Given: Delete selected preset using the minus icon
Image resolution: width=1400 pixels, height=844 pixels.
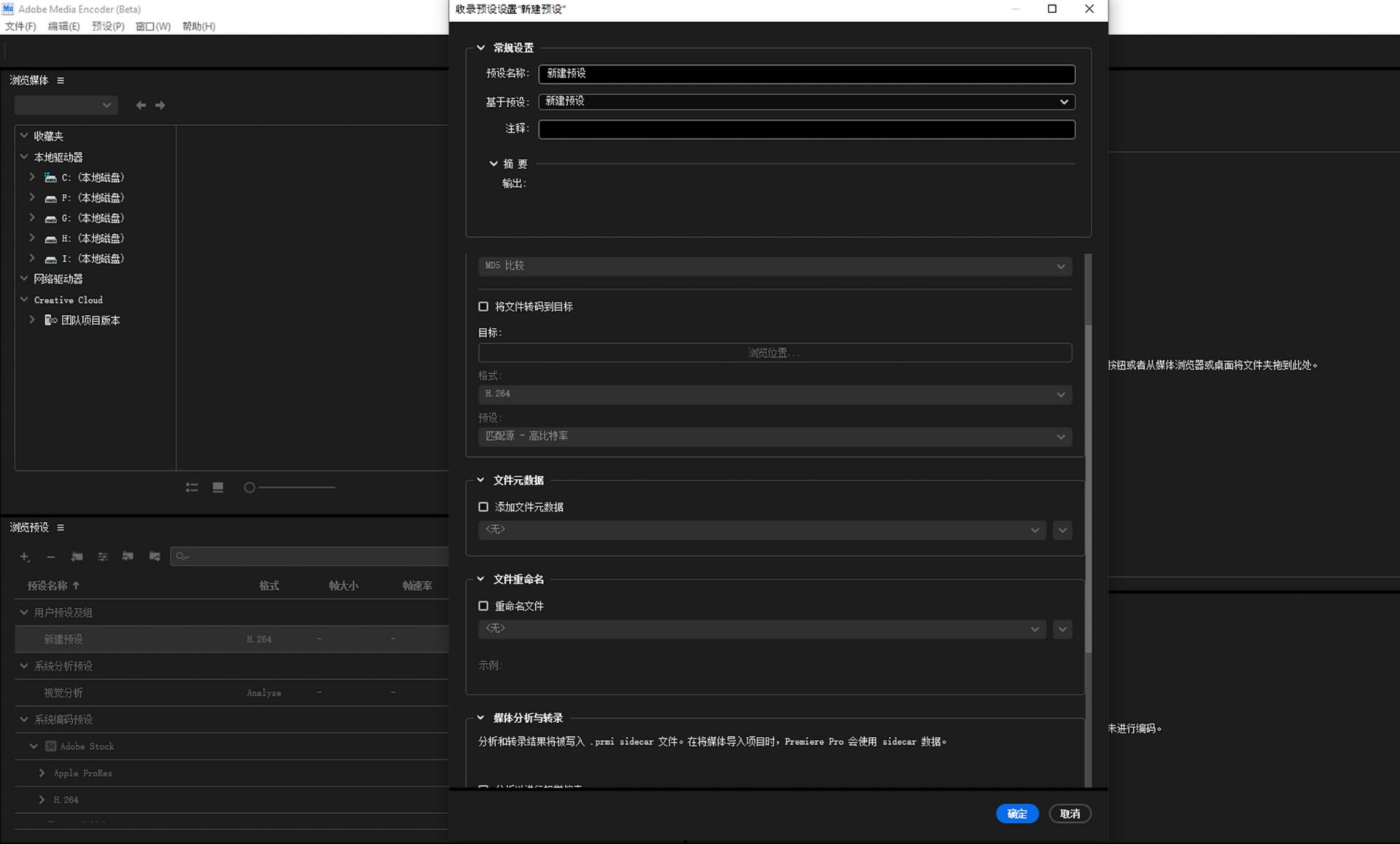Looking at the screenshot, I should pos(50,557).
